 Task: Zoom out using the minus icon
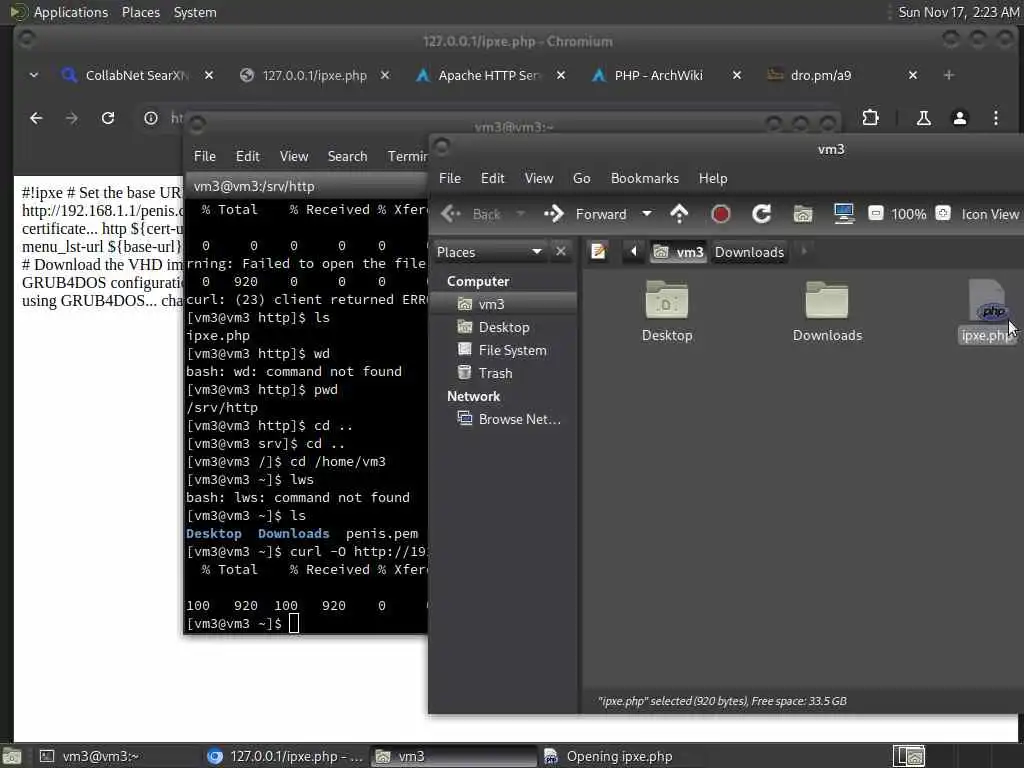pos(876,214)
